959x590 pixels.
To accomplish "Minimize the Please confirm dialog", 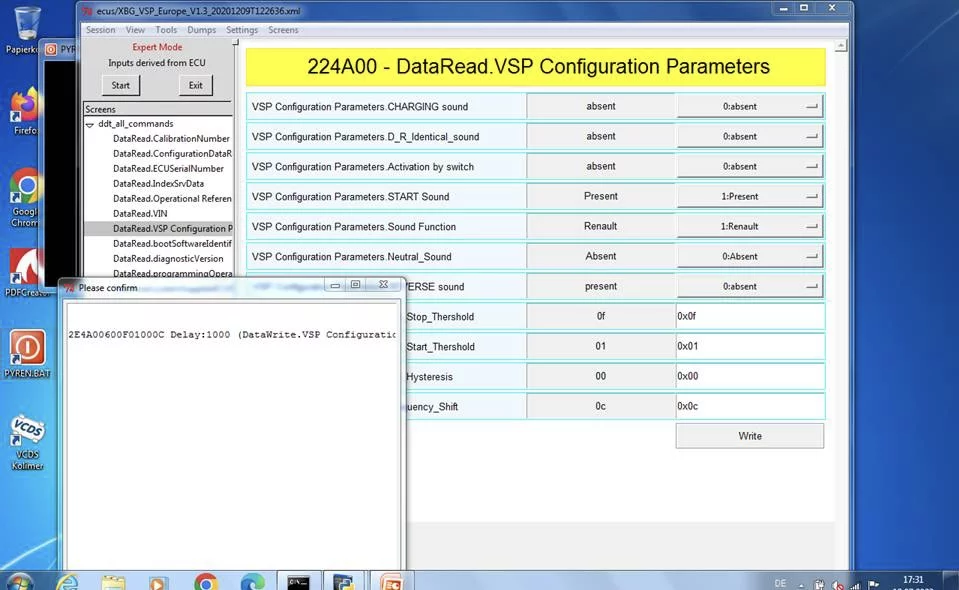I will (x=335, y=285).
